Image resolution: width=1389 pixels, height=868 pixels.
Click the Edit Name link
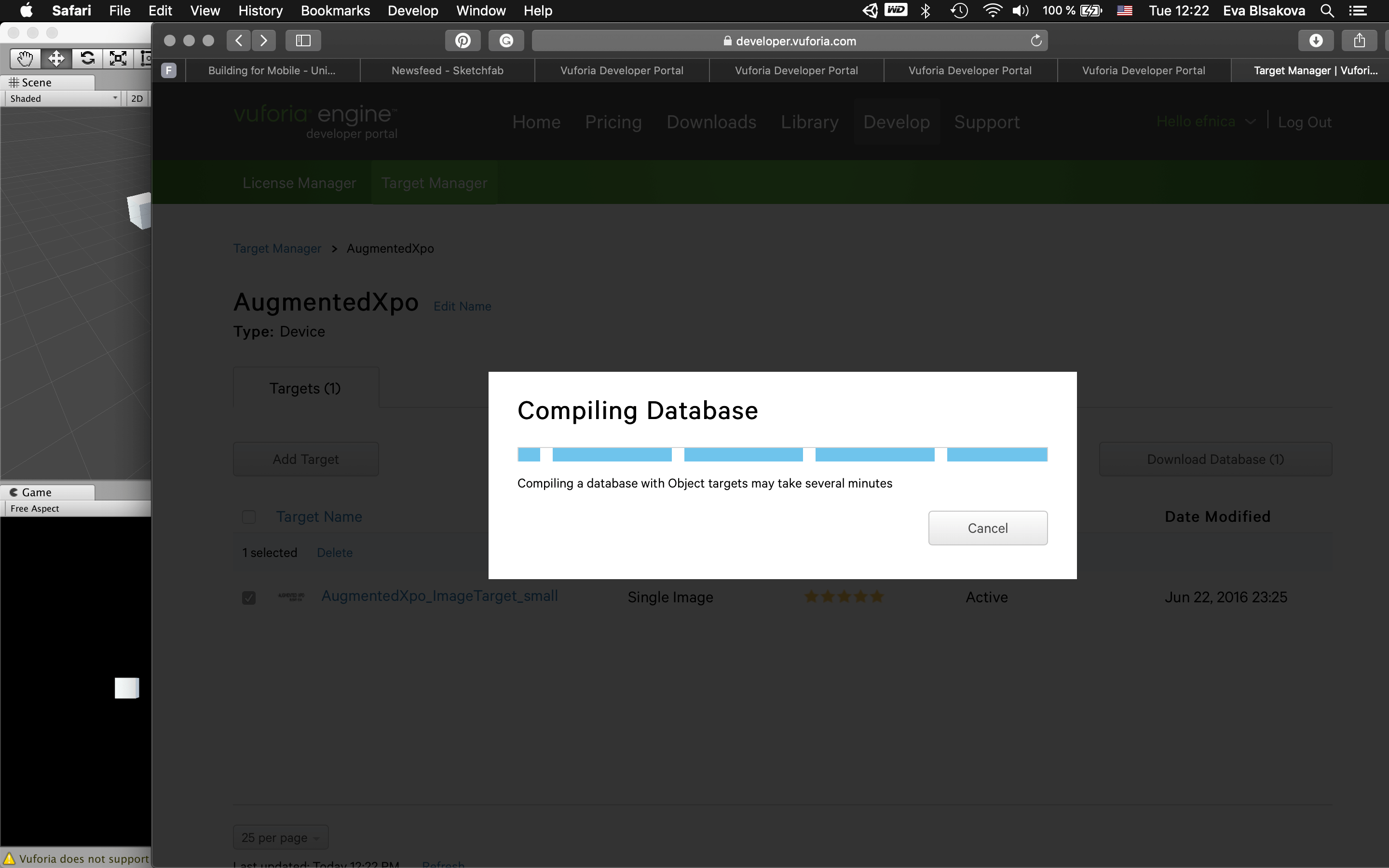click(462, 307)
